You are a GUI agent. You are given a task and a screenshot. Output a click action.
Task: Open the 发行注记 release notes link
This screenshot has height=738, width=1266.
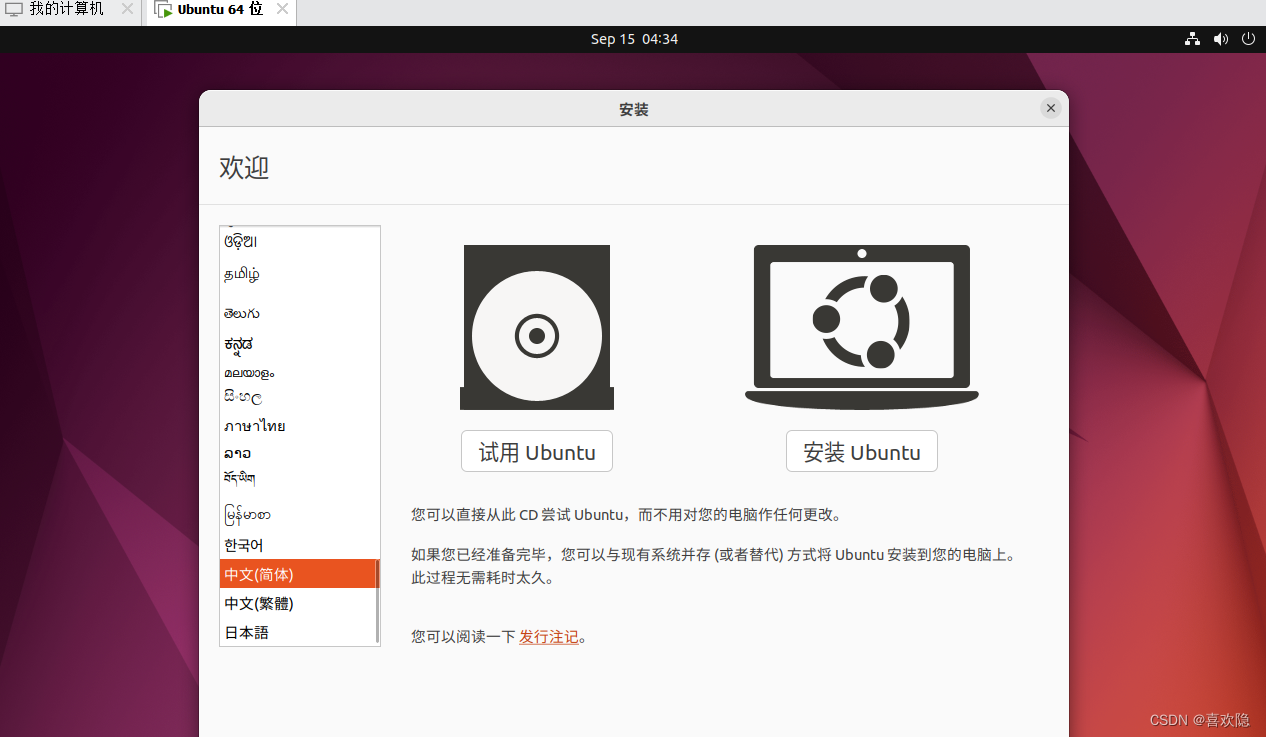(x=549, y=637)
